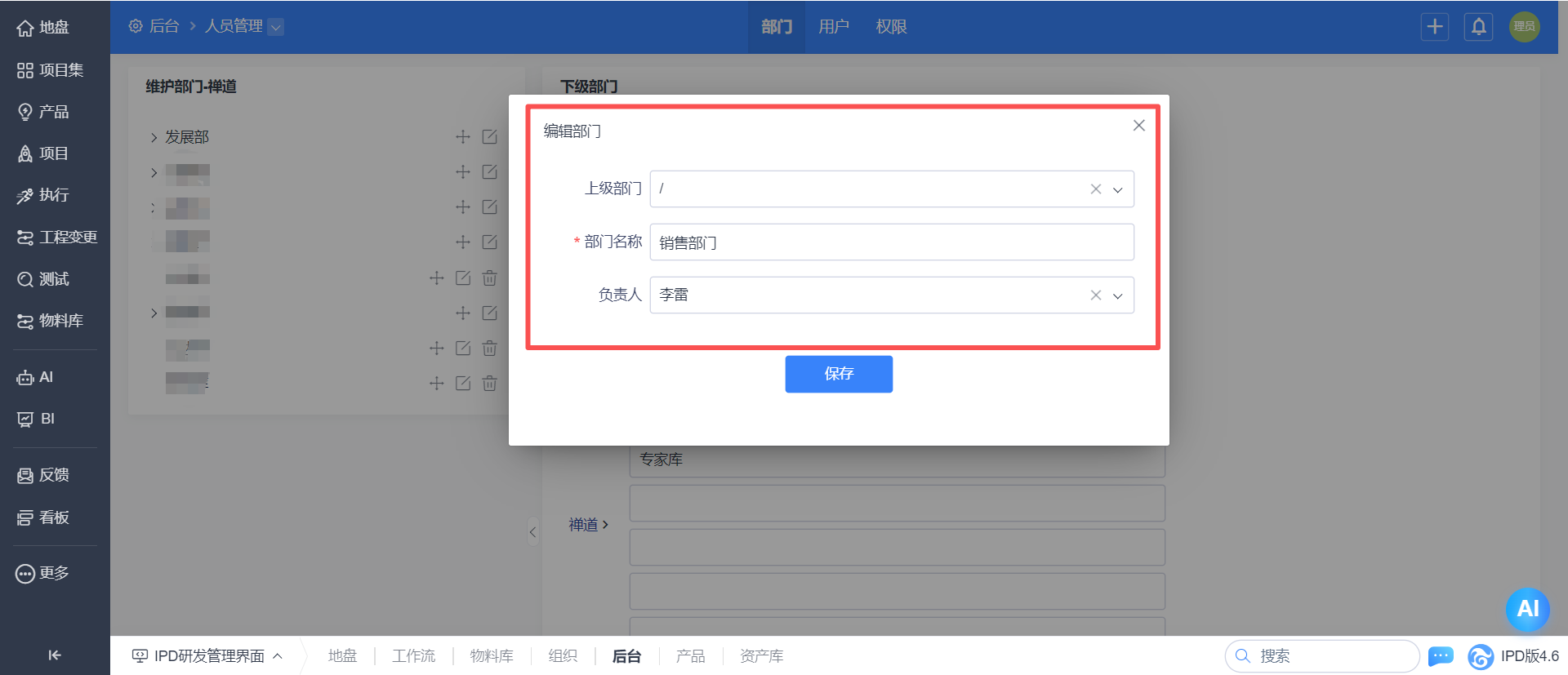Image resolution: width=1568 pixels, height=675 pixels.
Task: Open 工程变更 in the sidebar
Action: click(57, 238)
